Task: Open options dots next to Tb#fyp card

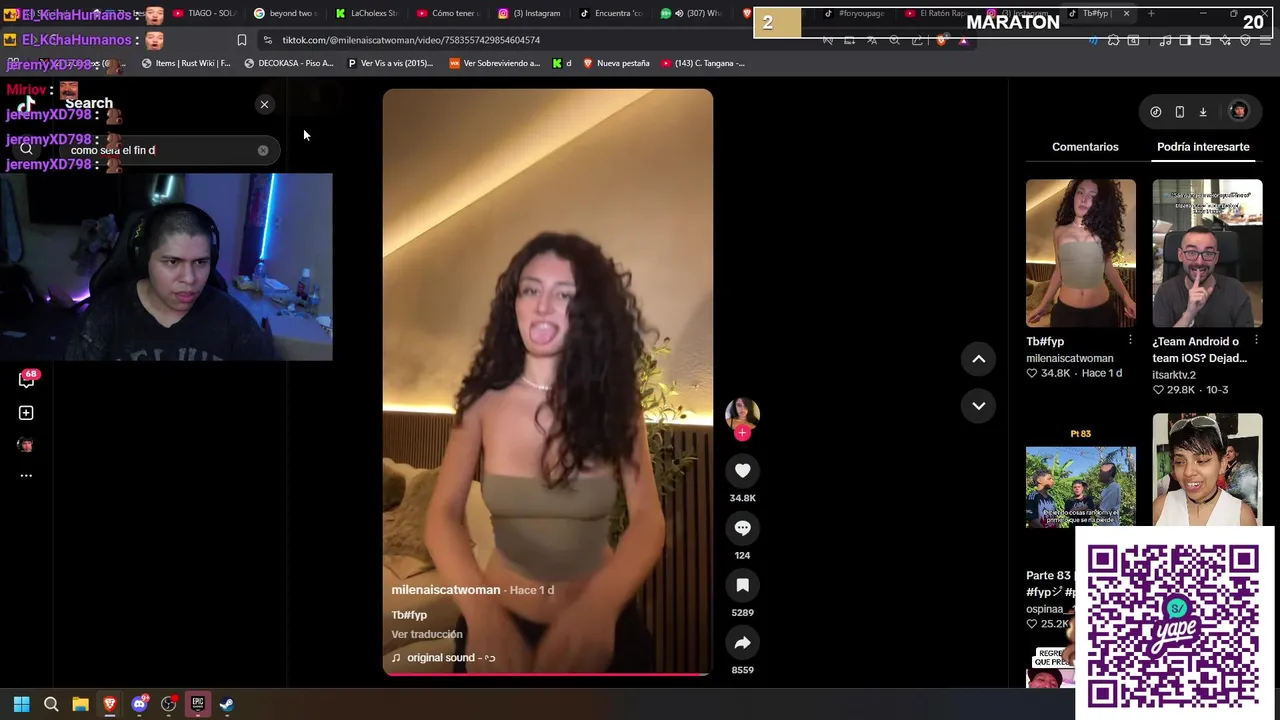Action: point(1130,340)
